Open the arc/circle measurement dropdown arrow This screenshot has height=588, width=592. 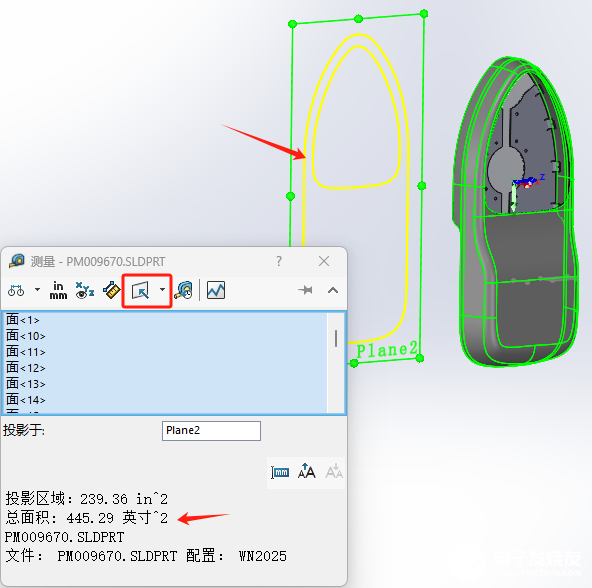37,290
